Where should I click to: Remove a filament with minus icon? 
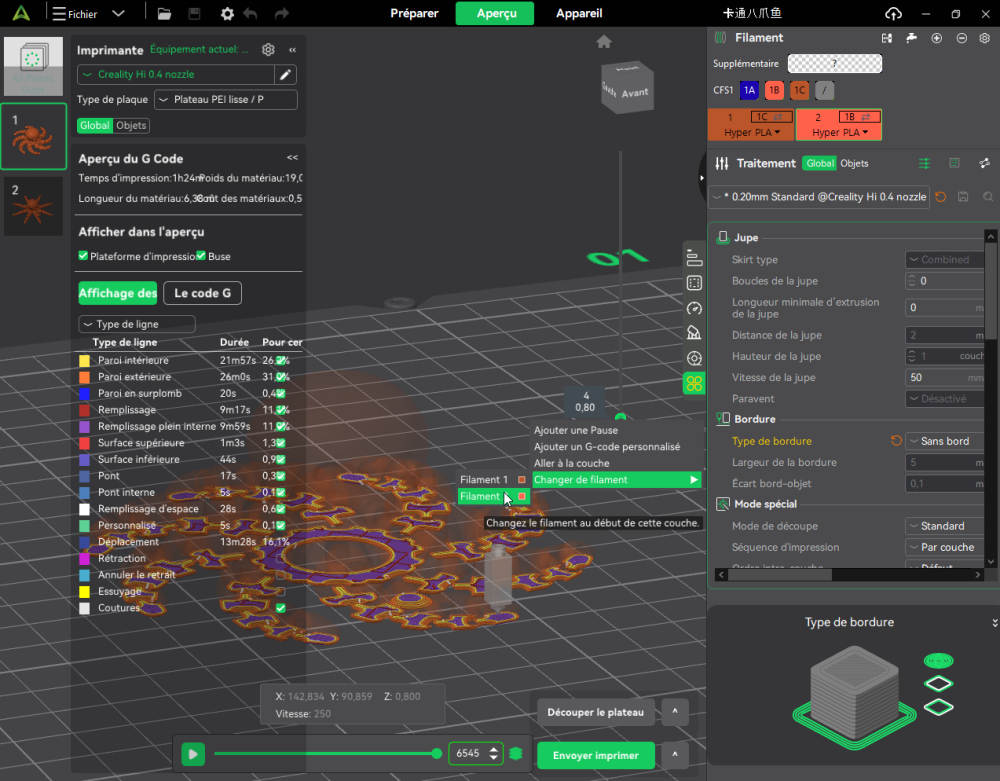(961, 38)
